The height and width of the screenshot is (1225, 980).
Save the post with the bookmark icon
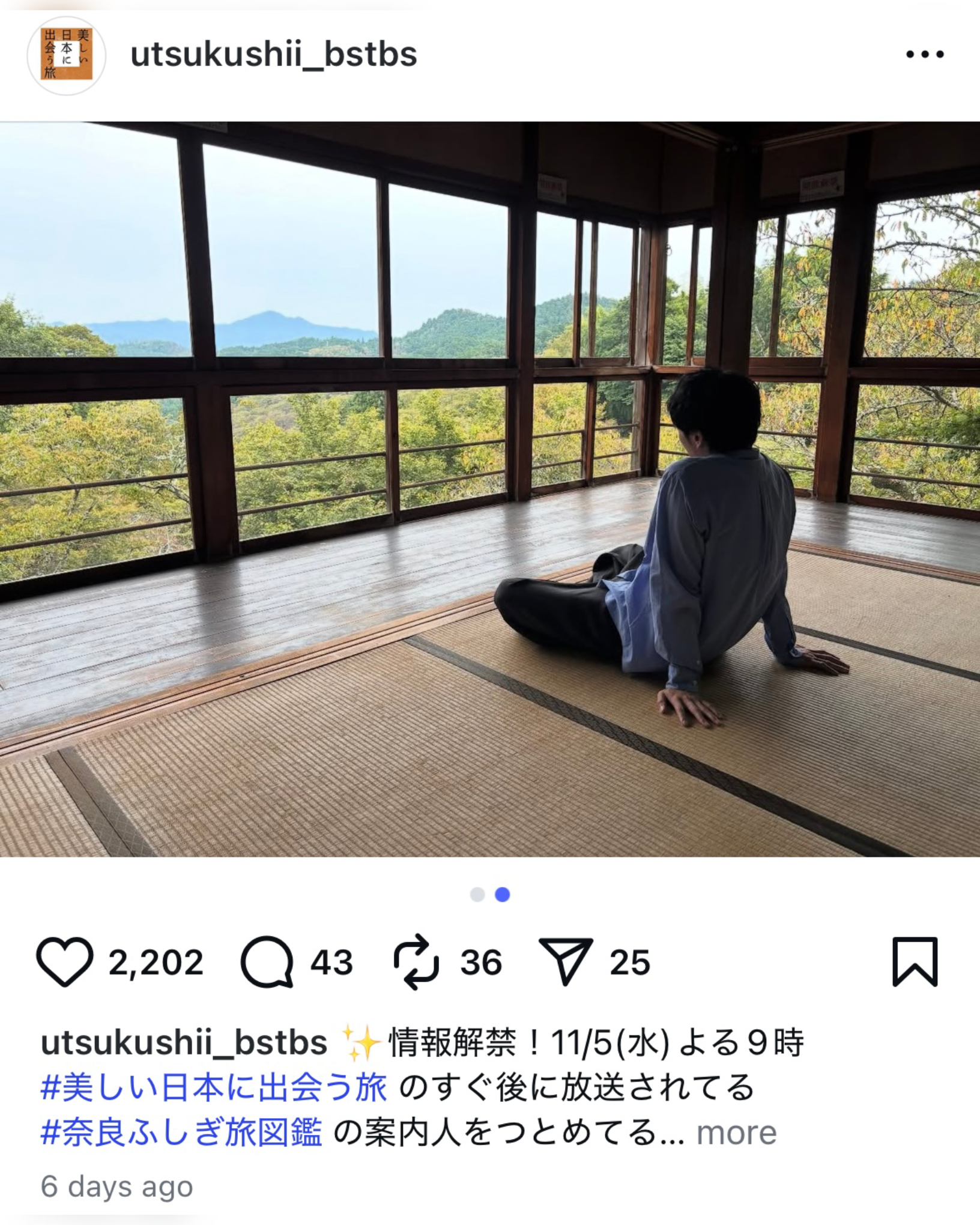pos(915,962)
